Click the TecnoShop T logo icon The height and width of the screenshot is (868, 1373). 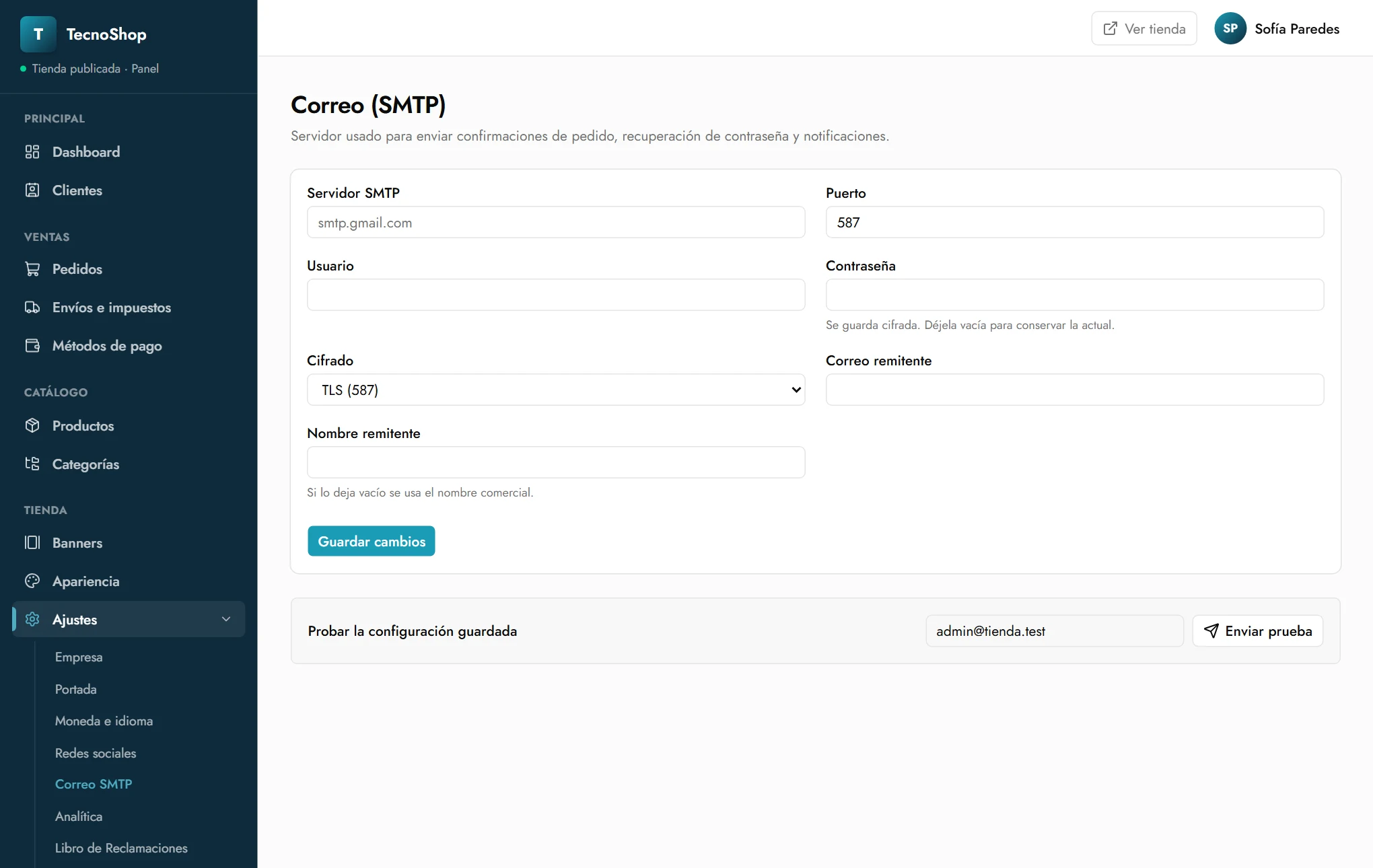click(38, 34)
